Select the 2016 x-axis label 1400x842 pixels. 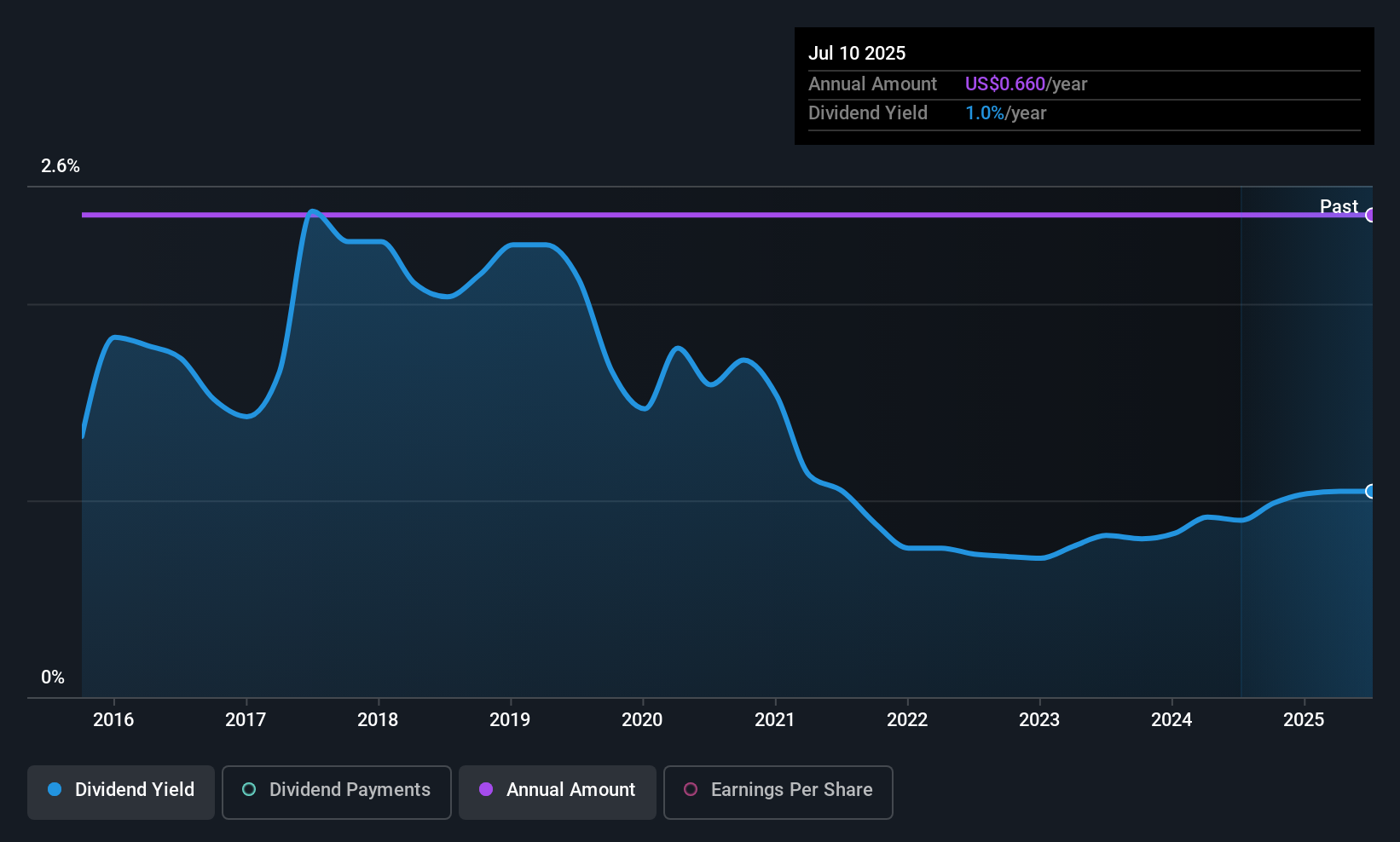pyautogui.click(x=113, y=720)
